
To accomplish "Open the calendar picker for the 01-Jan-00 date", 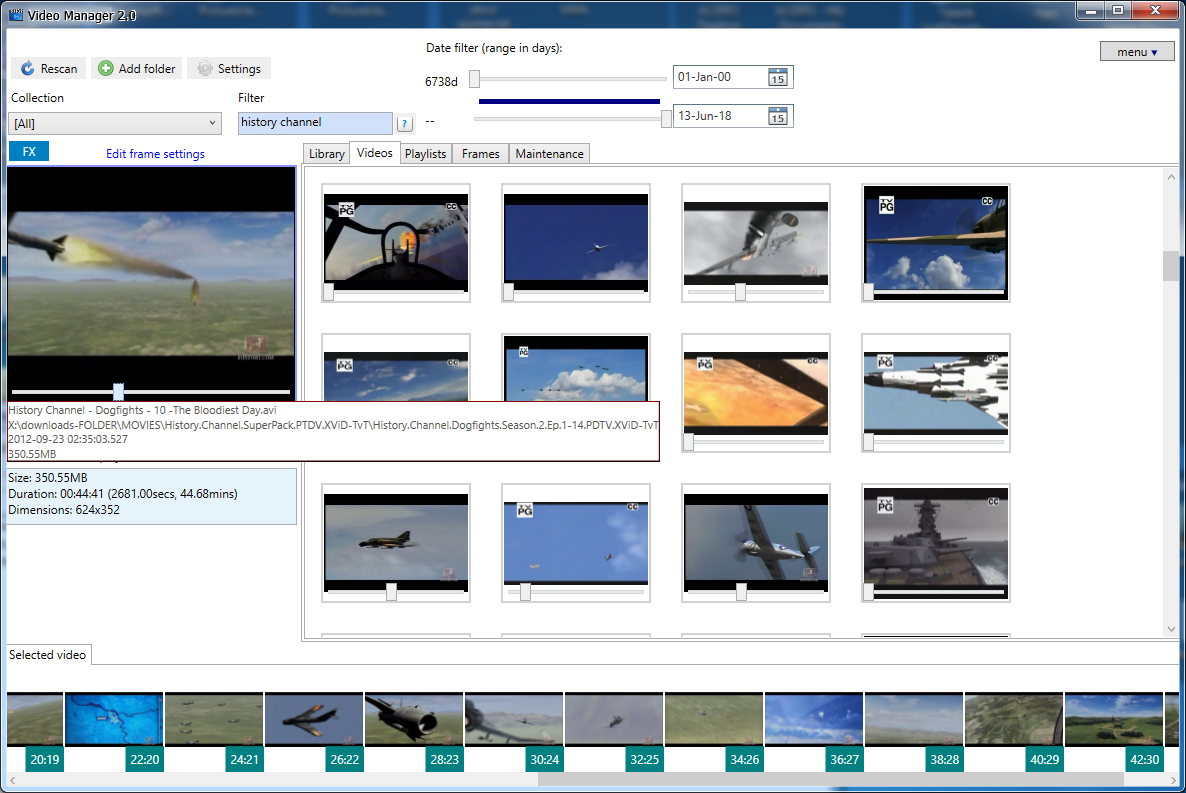I will pyautogui.click(x=779, y=76).
